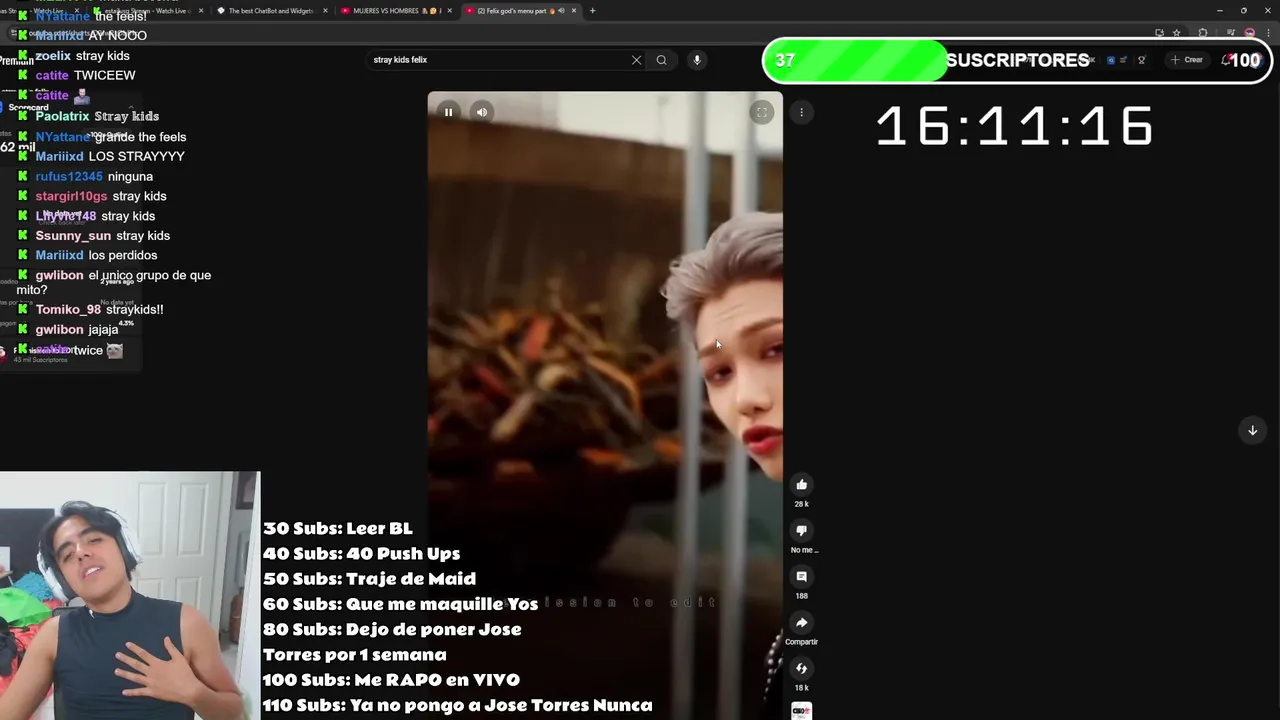Open the Chrome three-dot menu
The width and height of the screenshot is (1280, 720).
[x=1267, y=33]
